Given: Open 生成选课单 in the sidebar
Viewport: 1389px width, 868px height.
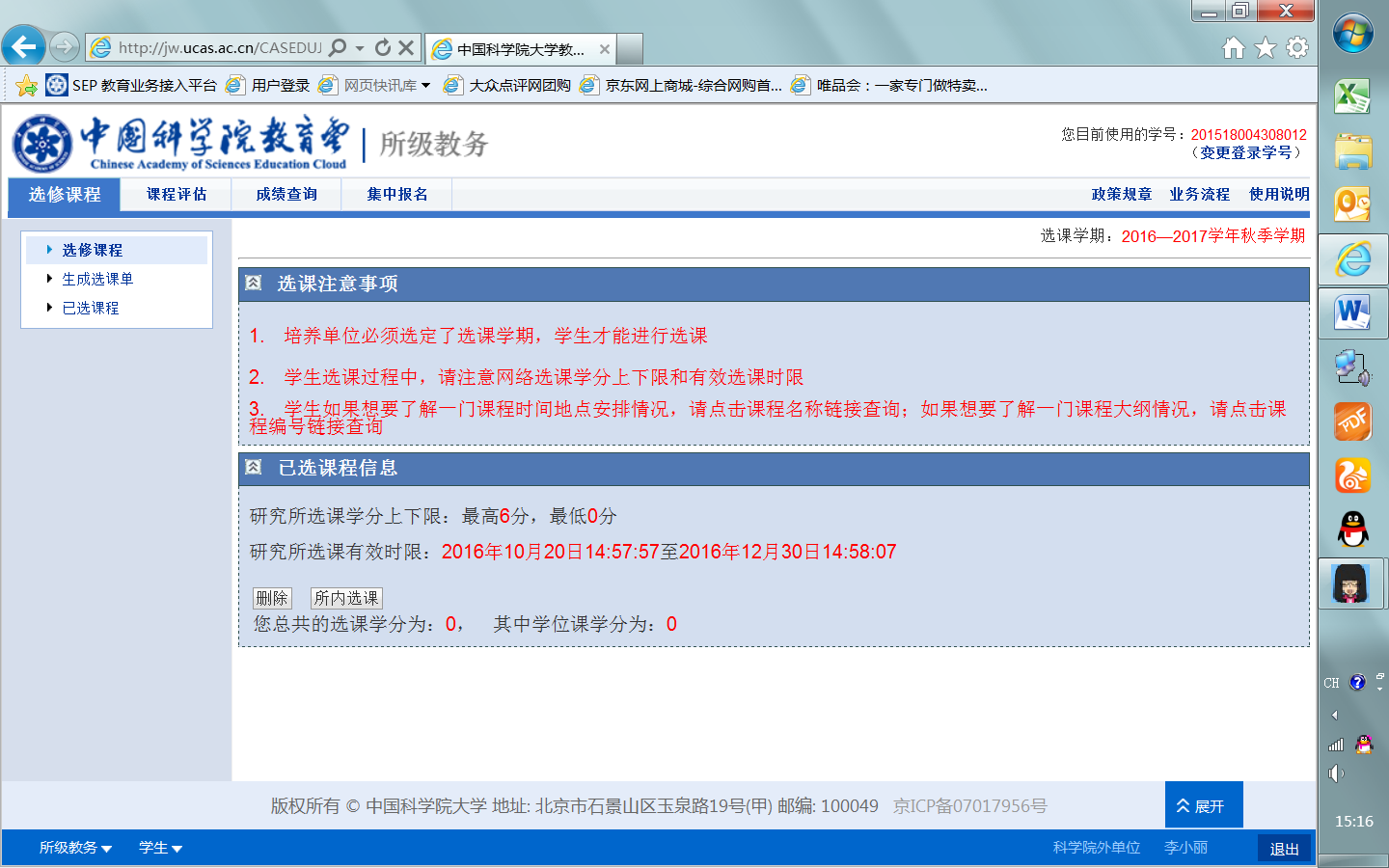Looking at the screenshot, I should pyautogui.click(x=97, y=279).
